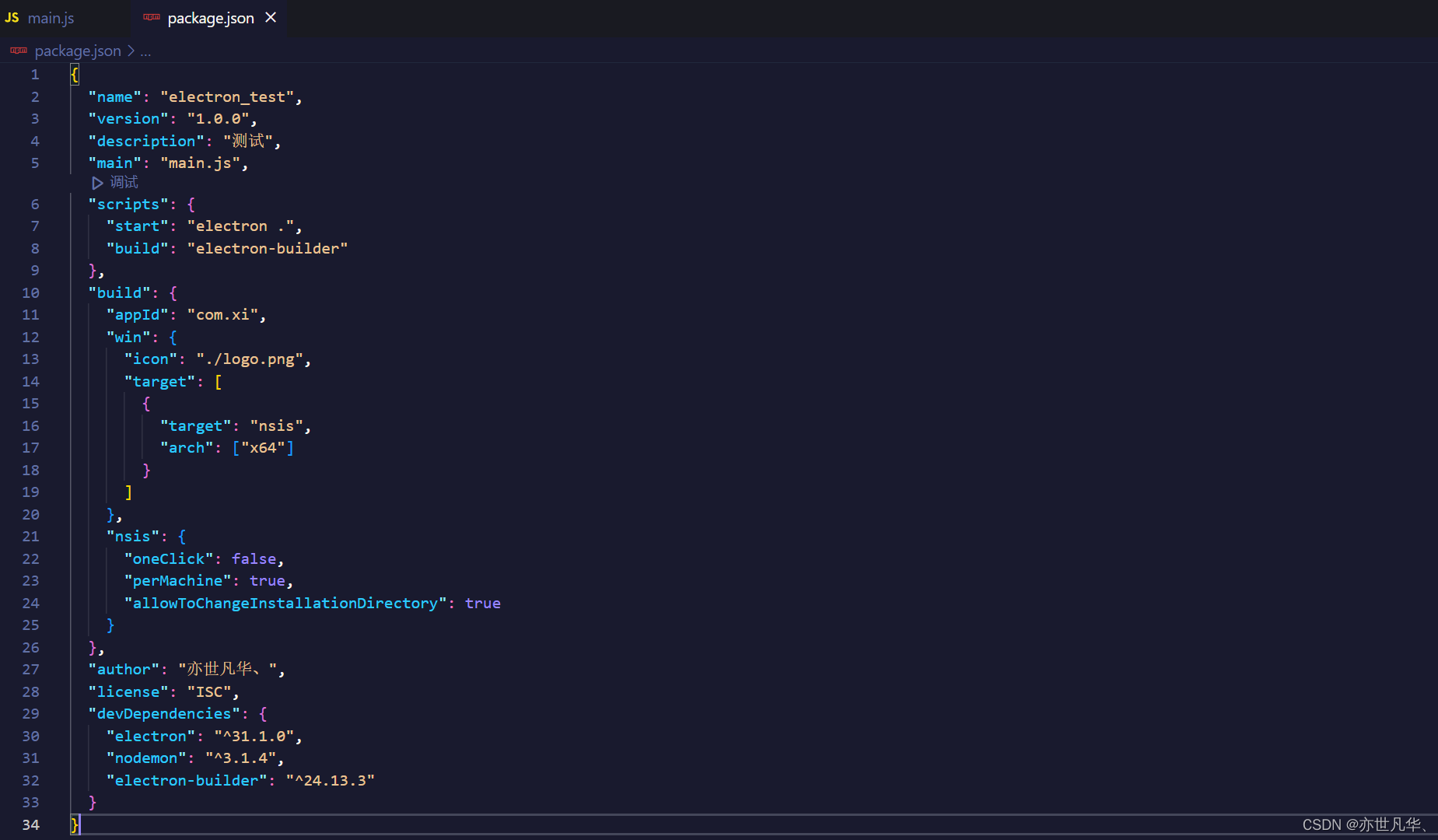Viewport: 1438px width, 840px height.
Task: Click the "target" key on line 14
Action: [160, 382]
